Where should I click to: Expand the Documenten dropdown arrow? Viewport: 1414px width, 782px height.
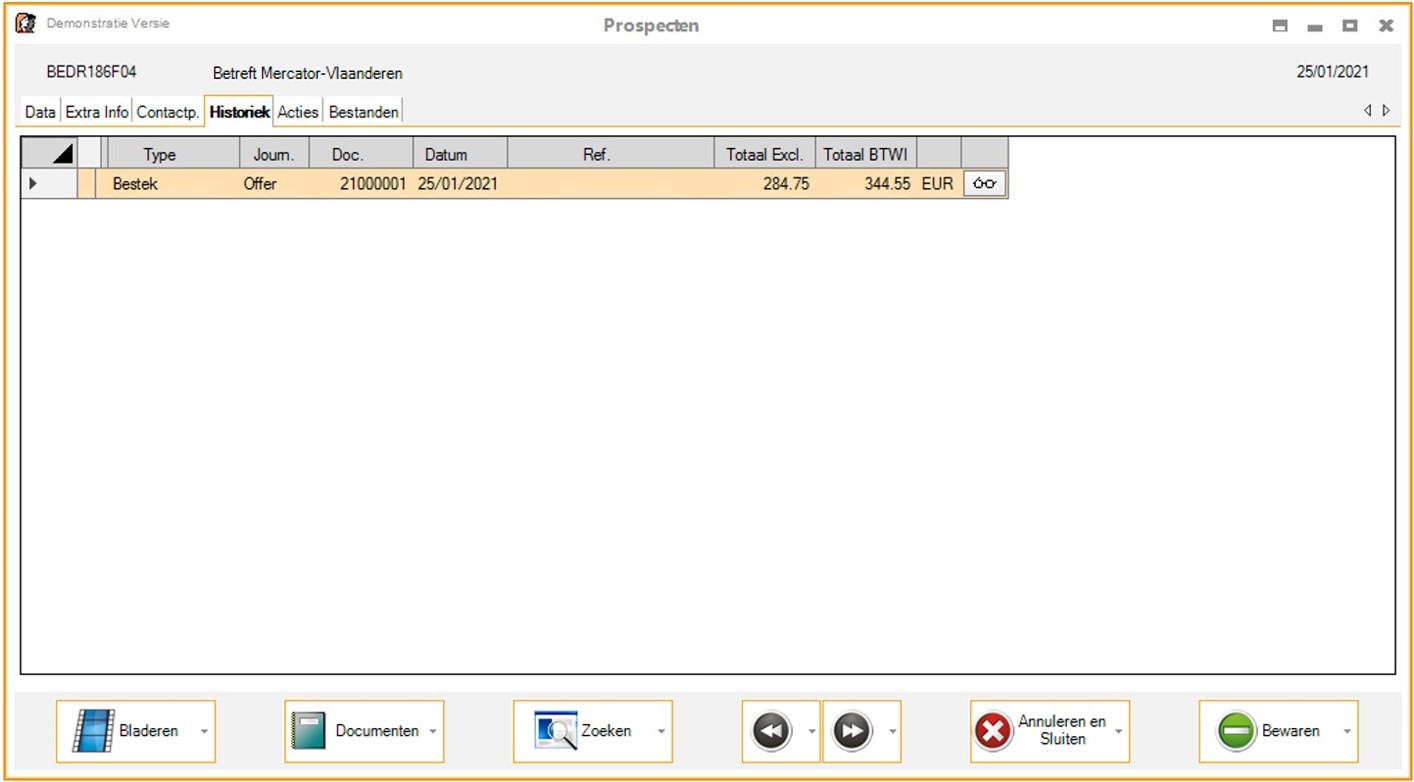tap(433, 731)
